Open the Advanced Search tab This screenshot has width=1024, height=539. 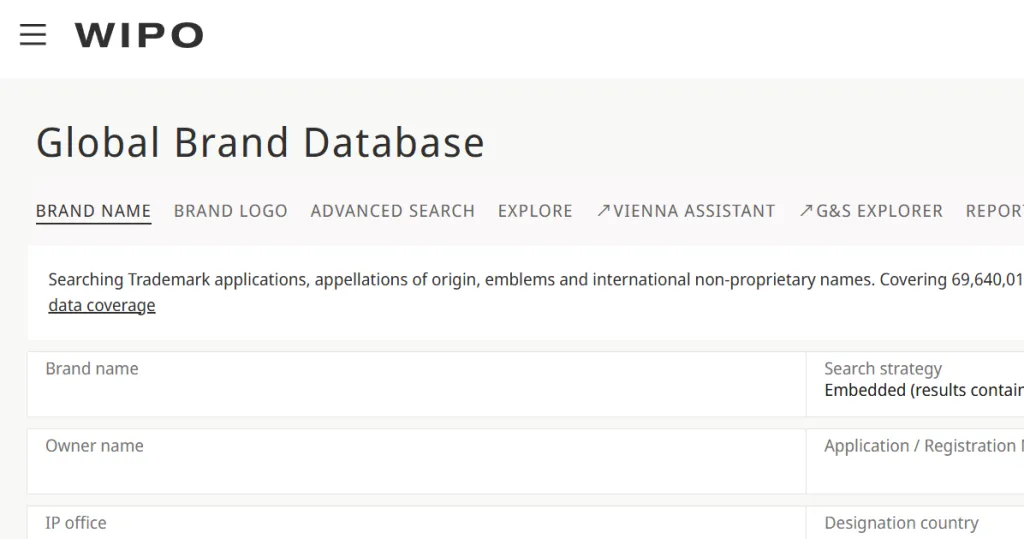[392, 211]
